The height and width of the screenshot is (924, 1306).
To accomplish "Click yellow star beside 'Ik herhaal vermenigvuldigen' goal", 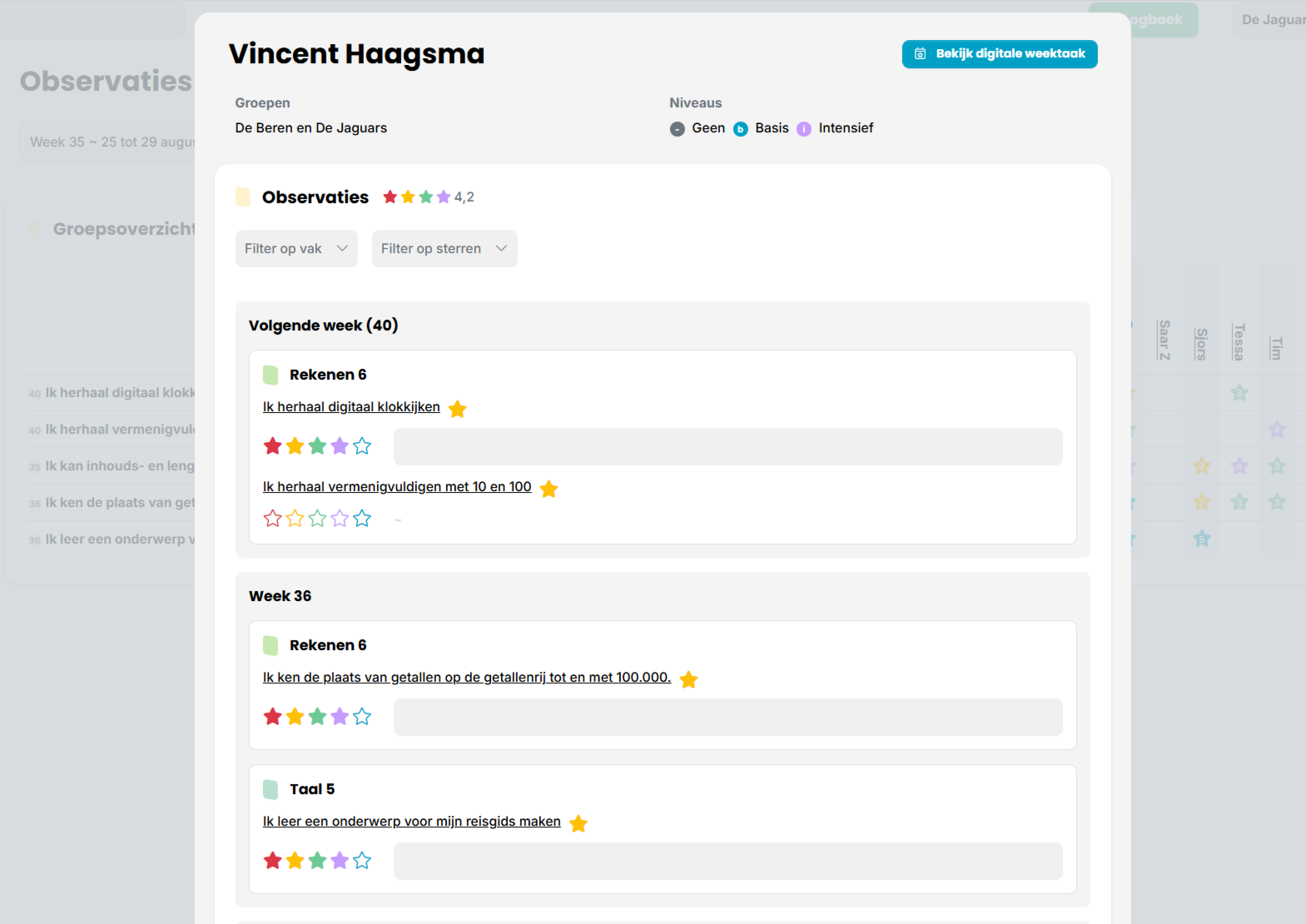I will [x=549, y=489].
